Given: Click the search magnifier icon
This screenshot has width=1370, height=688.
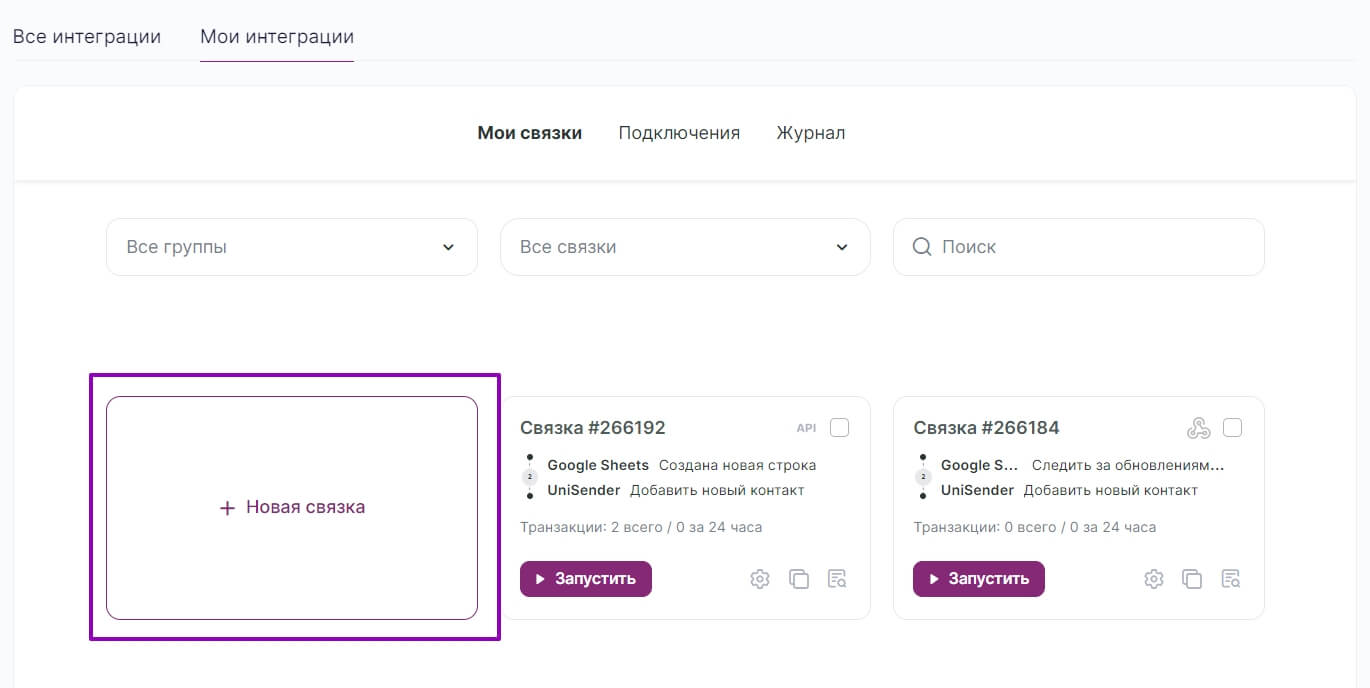Looking at the screenshot, I should [x=922, y=247].
